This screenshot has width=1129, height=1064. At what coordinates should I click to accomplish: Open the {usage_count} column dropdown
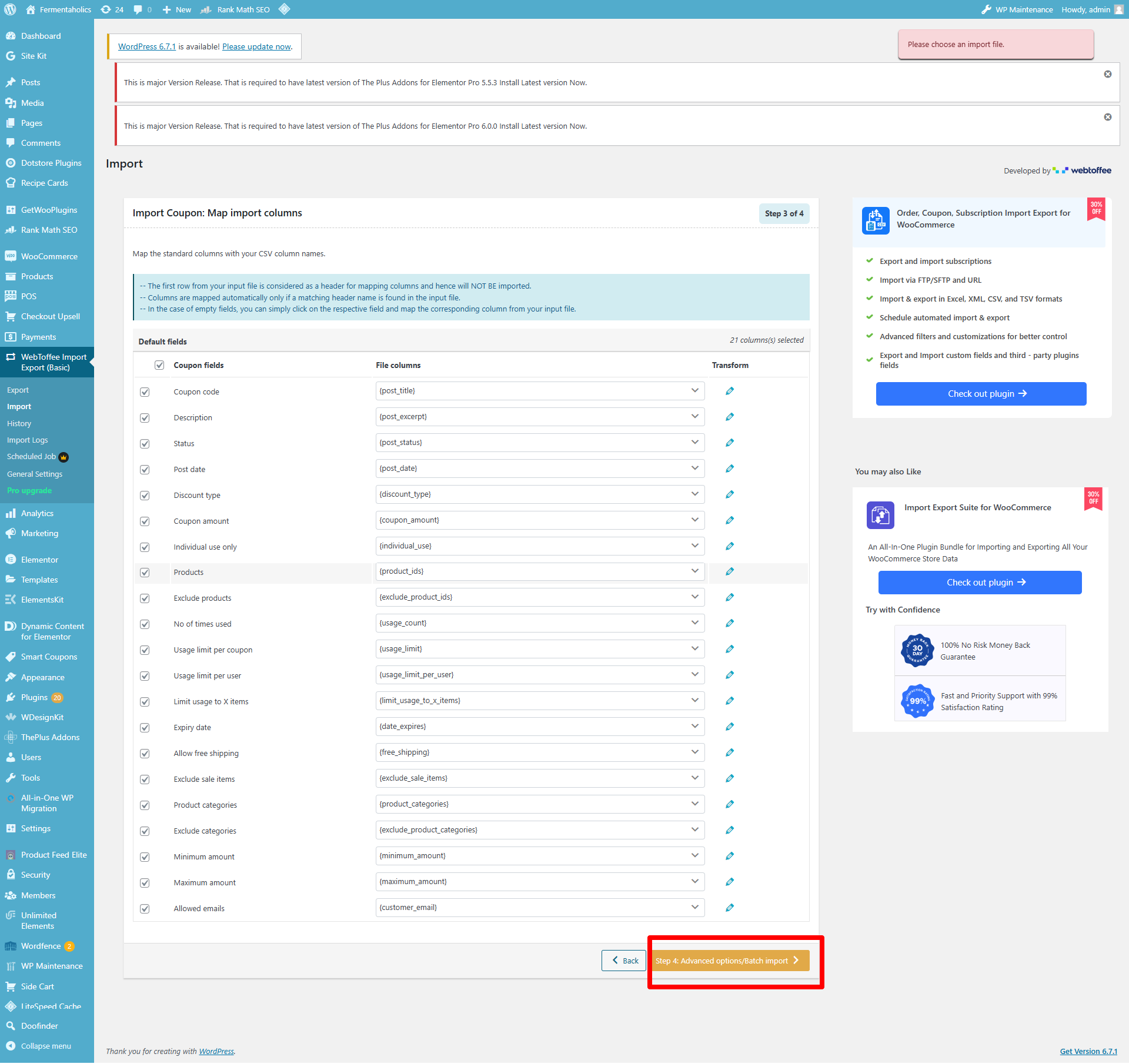(540, 623)
